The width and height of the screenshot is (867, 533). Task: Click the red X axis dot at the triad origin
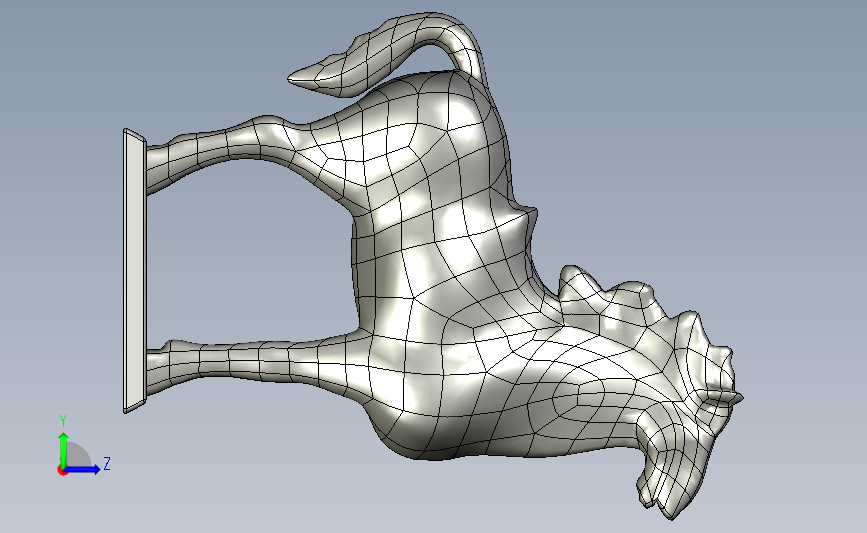[62, 471]
